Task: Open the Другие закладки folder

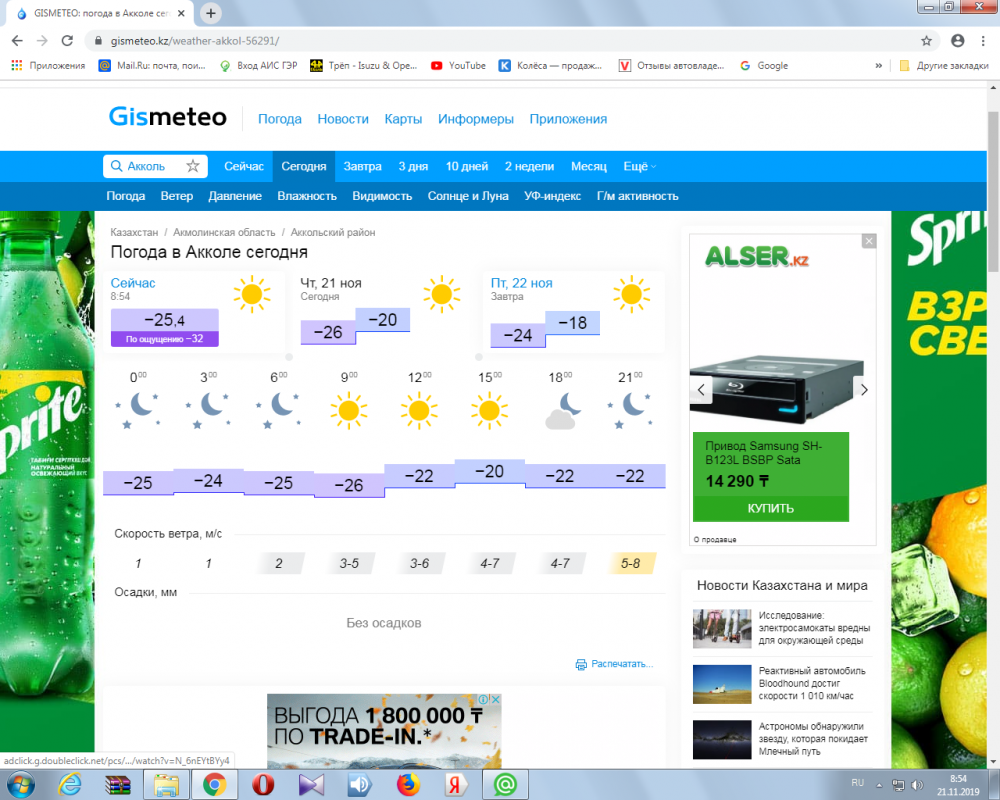Action: point(944,66)
